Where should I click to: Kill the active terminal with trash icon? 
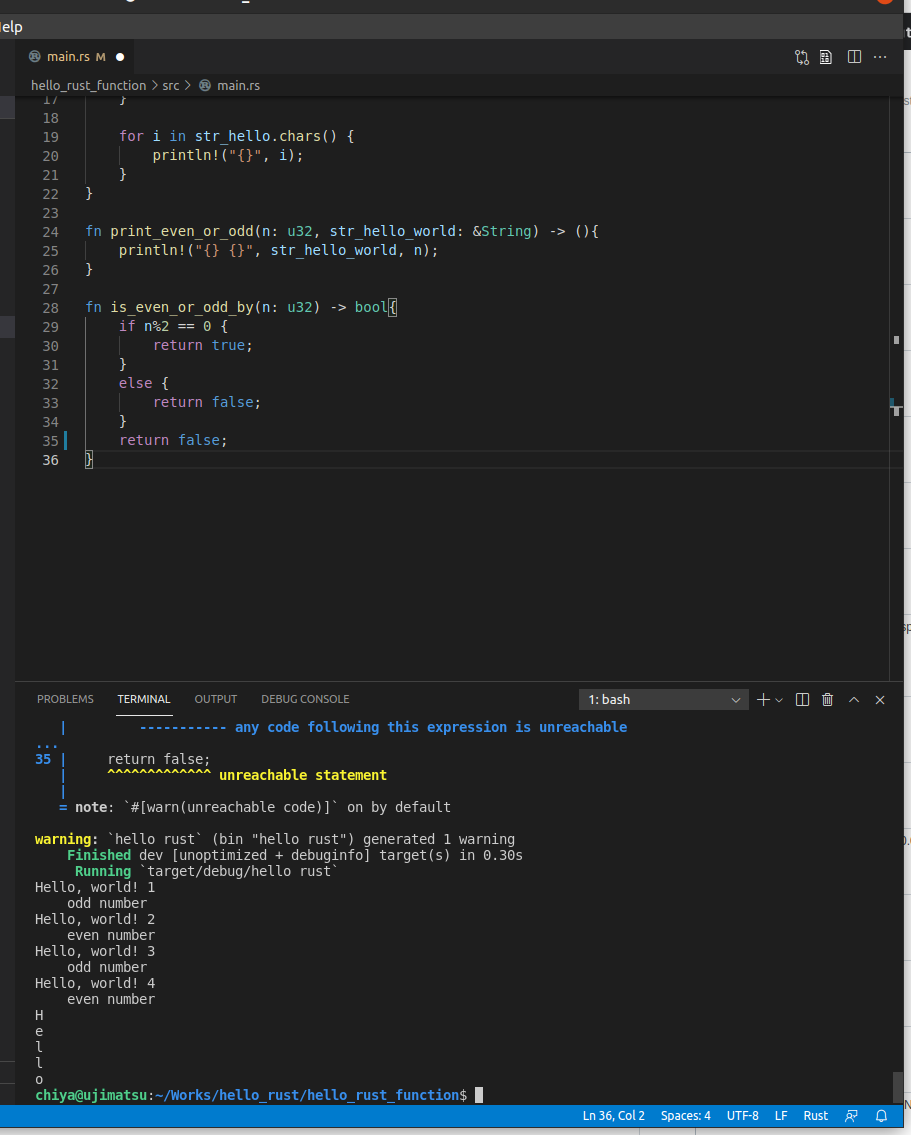pos(827,699)
